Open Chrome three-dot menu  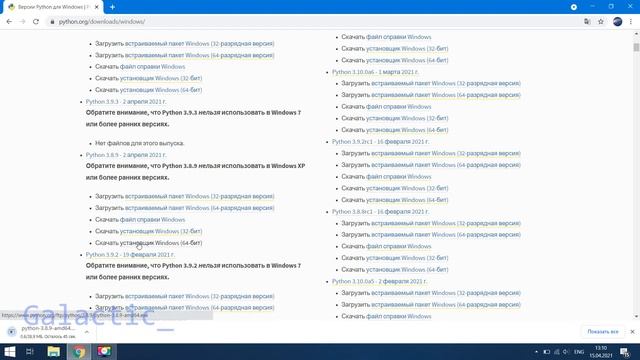pos(631,22)
